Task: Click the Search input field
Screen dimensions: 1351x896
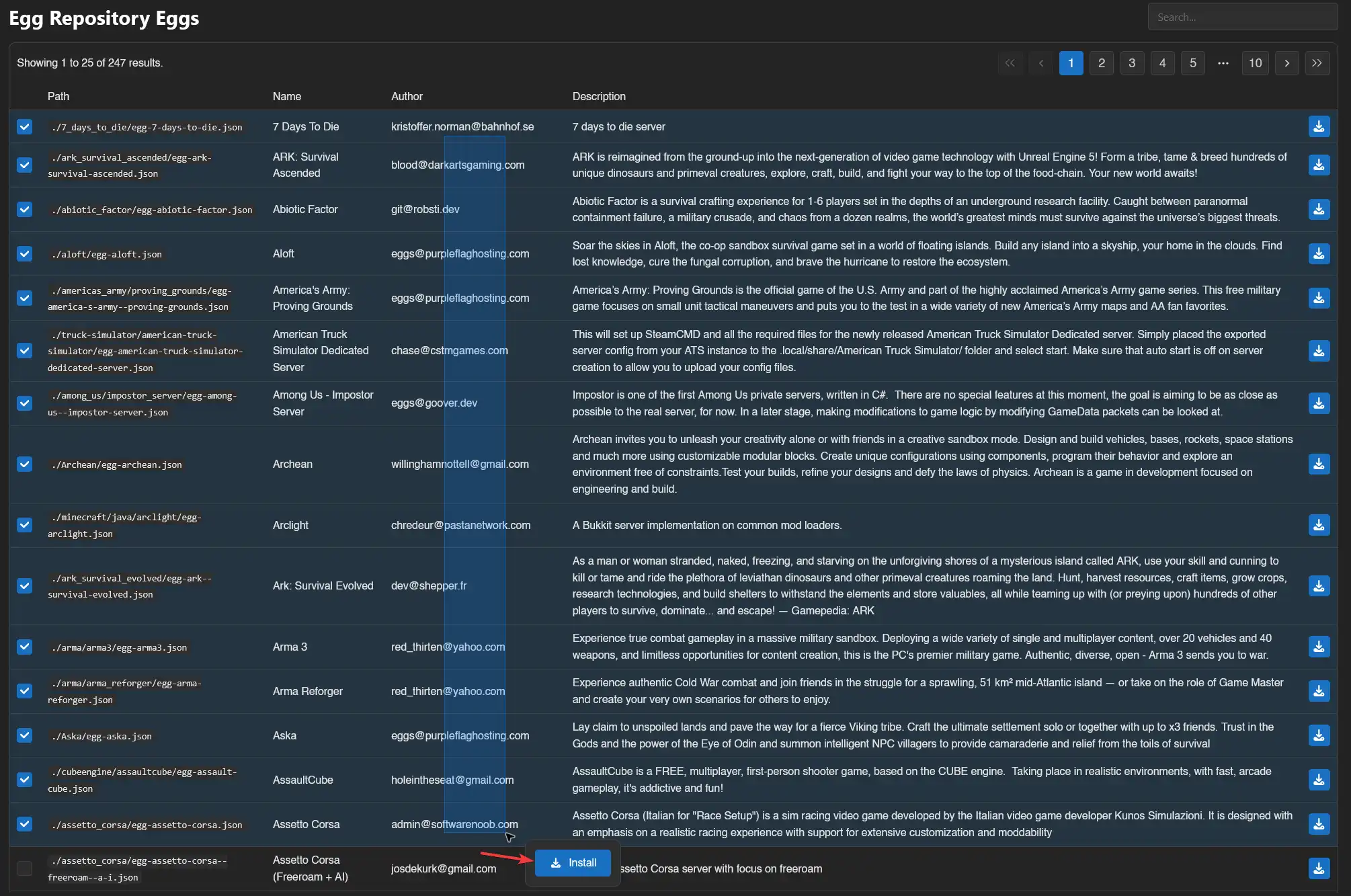Action: [x=1242, y=17]
